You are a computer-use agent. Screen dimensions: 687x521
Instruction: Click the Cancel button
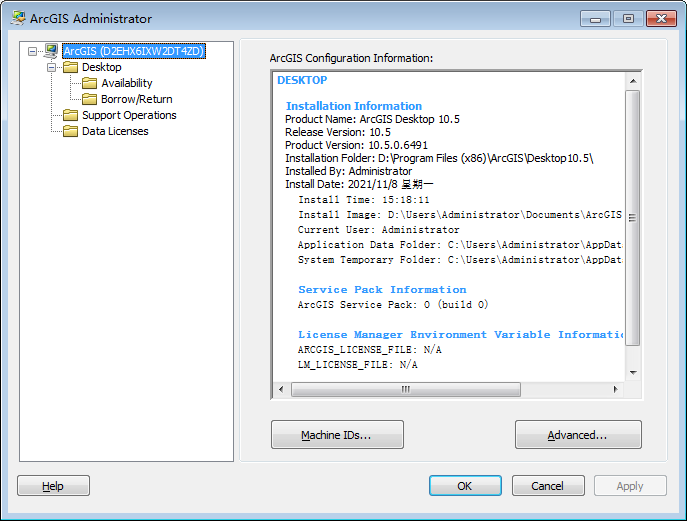tap(548, 486)
